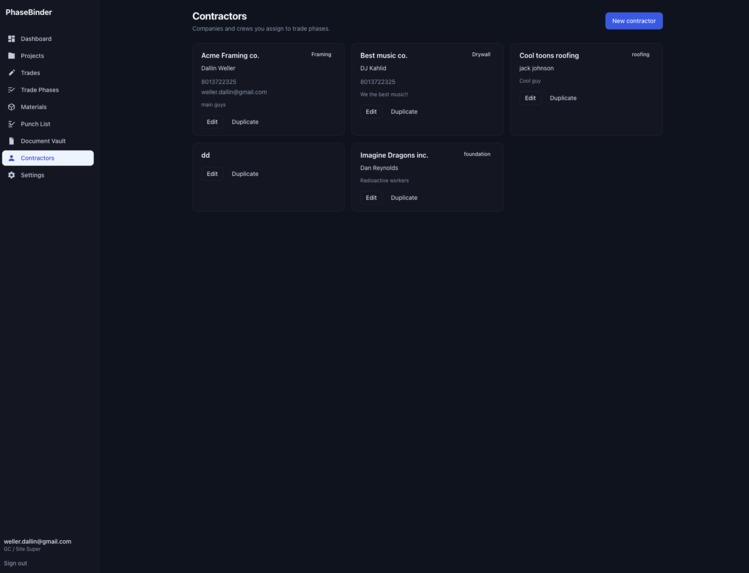
Task: Click the Dashboard grid icon
Action: tap(11, 39)
